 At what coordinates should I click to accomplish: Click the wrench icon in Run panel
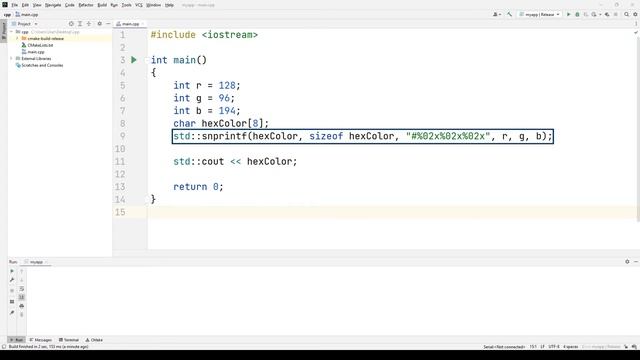[12, 280]
